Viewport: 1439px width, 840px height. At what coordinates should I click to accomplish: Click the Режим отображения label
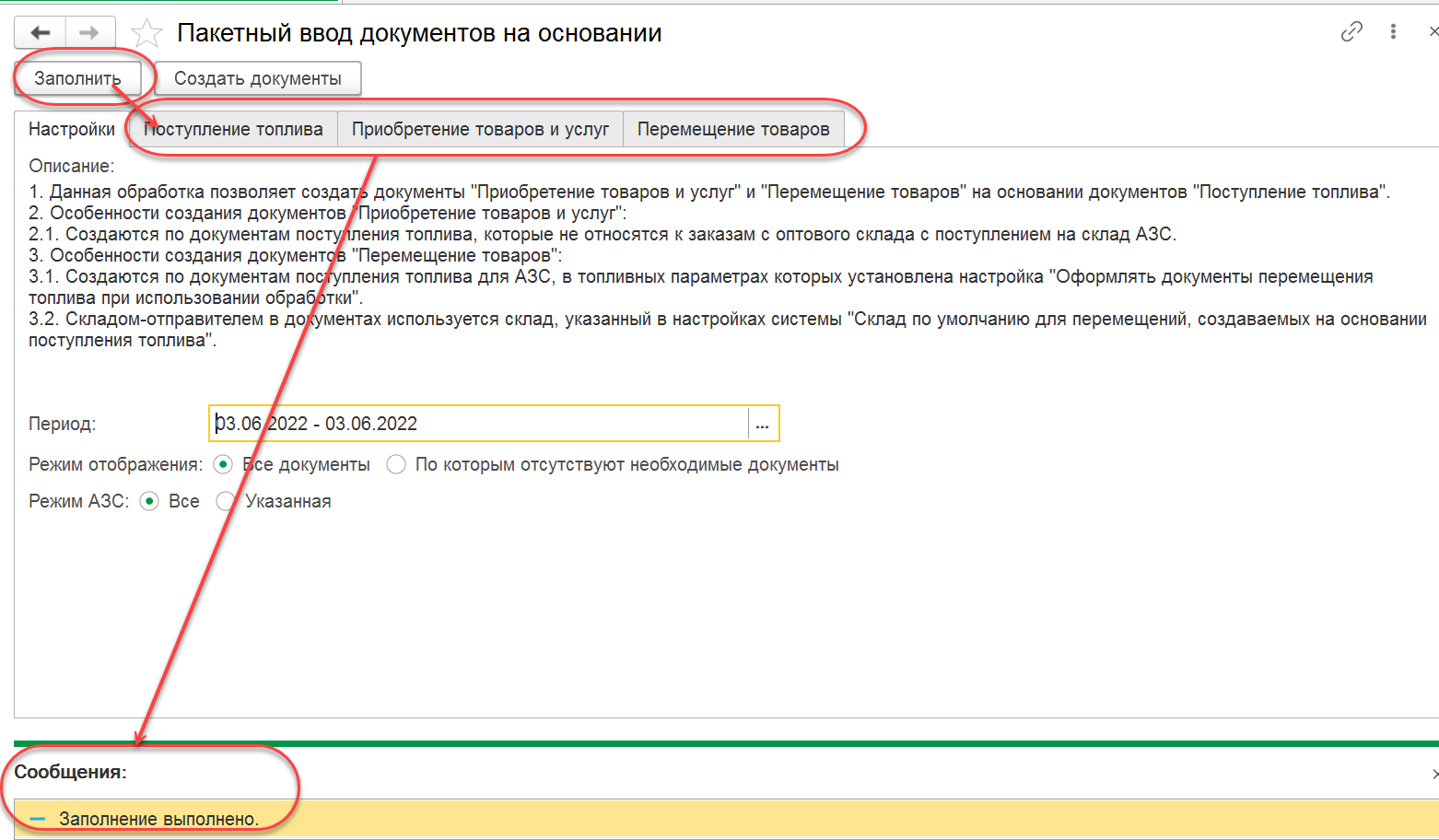point(116,464)
